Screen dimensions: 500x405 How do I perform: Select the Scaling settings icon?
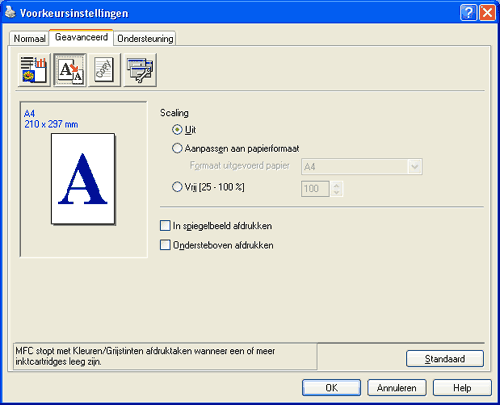coord(70,70)
